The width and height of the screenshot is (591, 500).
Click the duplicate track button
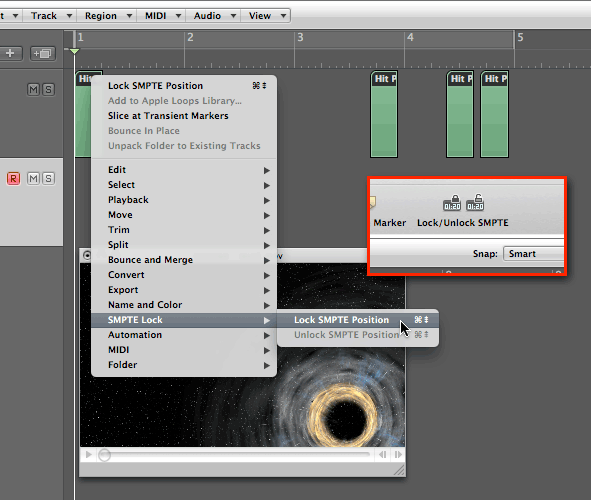point(42,54)
